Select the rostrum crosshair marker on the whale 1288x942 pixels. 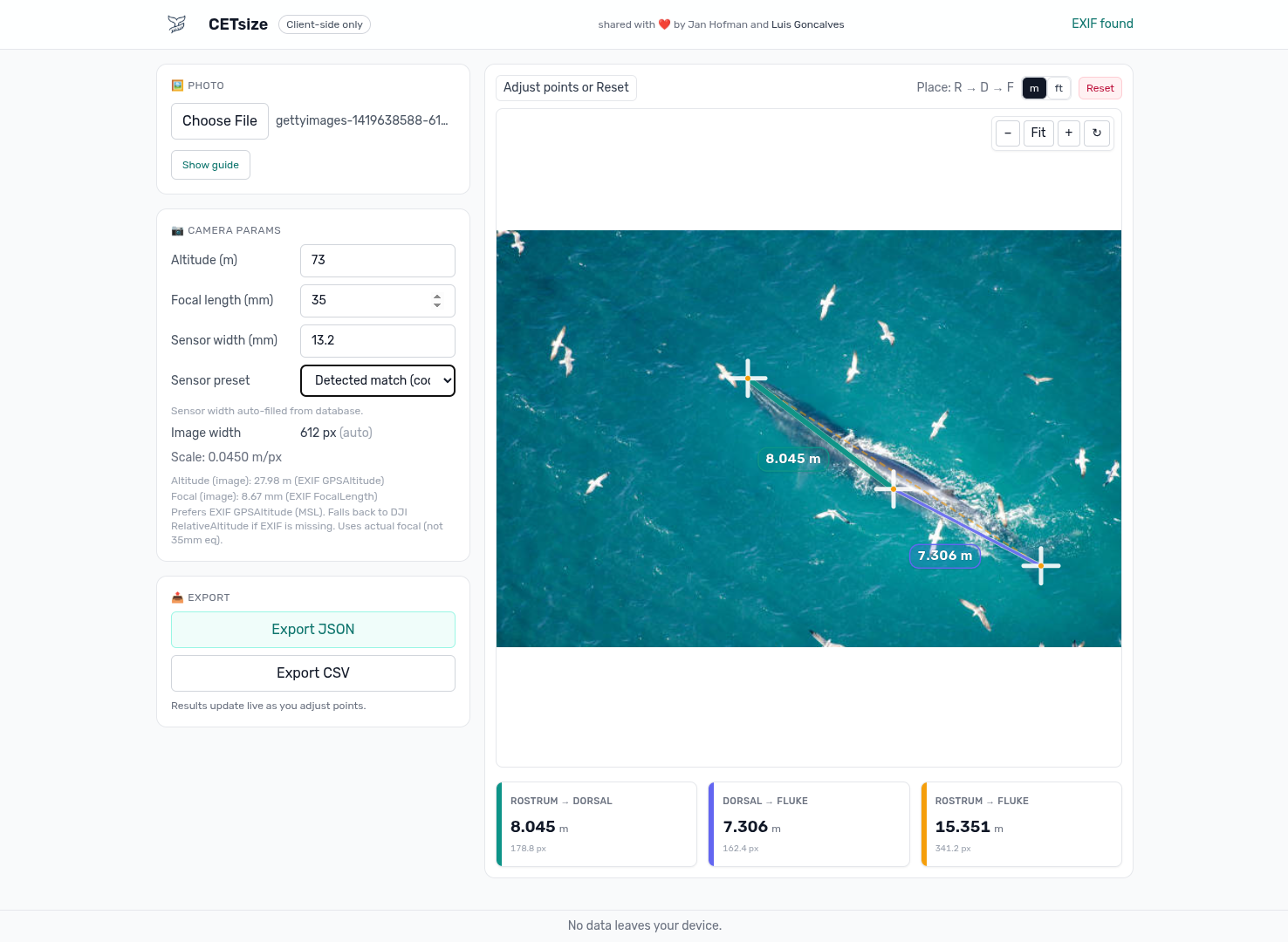(748, 379)
